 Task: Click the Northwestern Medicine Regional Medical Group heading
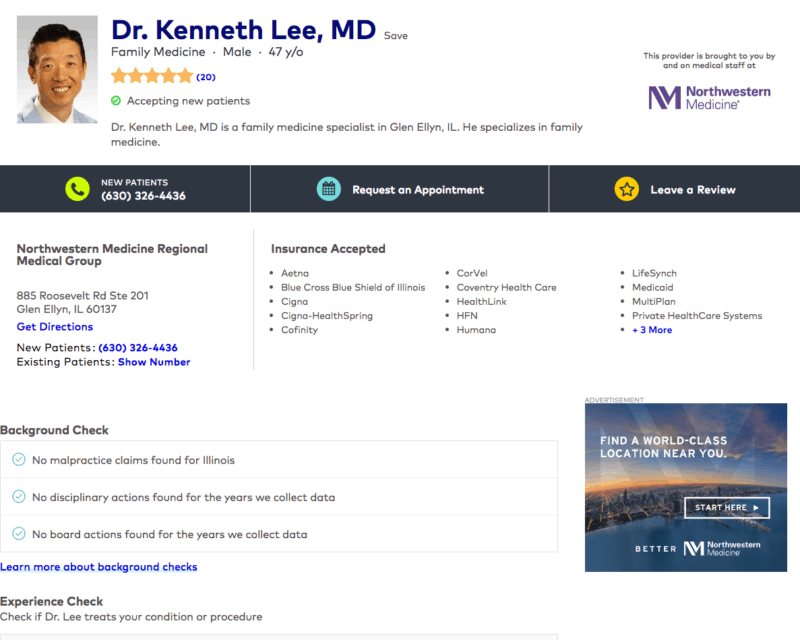[112, 255]
